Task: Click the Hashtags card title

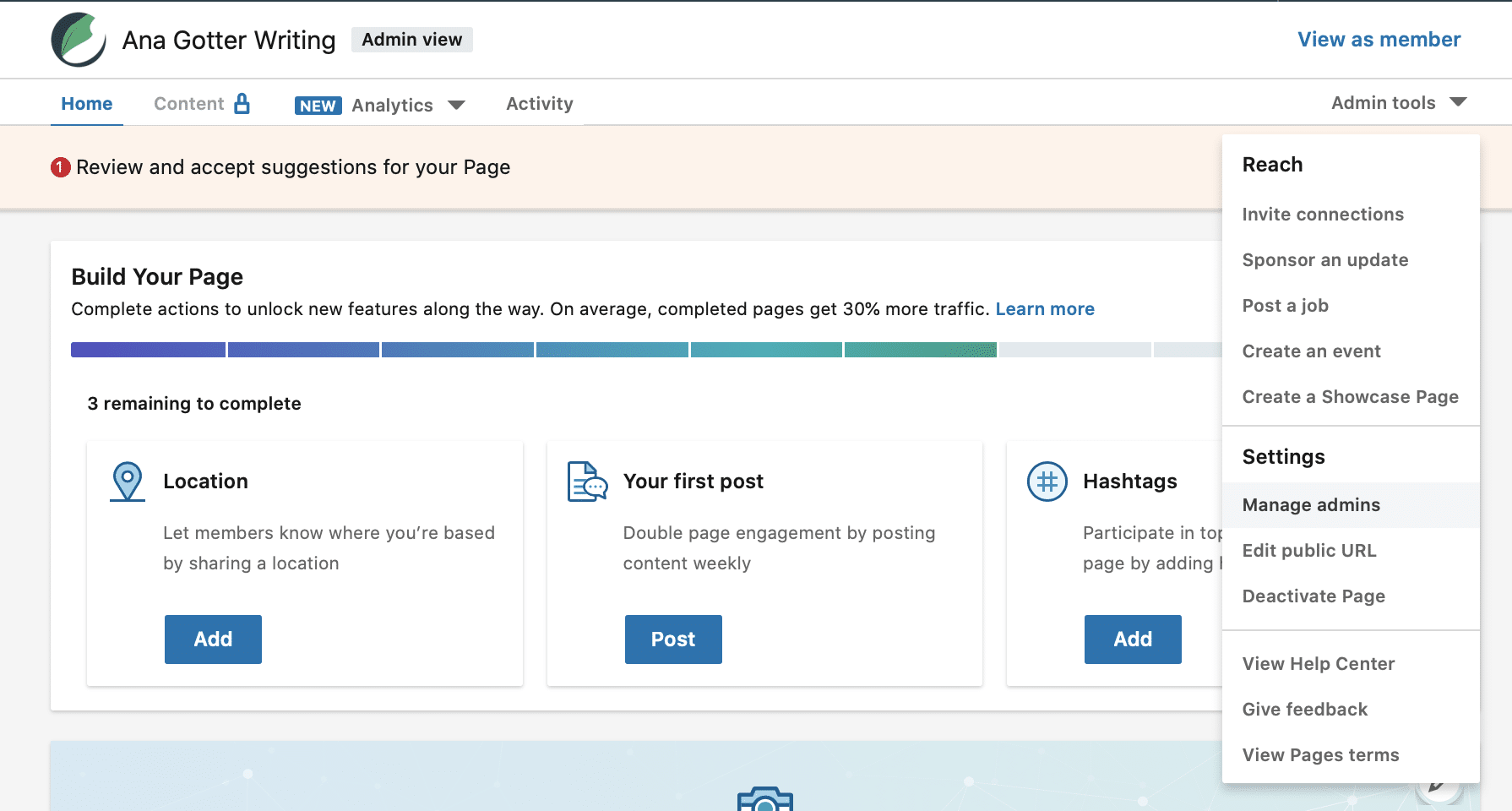Action: coord(1130,482)
